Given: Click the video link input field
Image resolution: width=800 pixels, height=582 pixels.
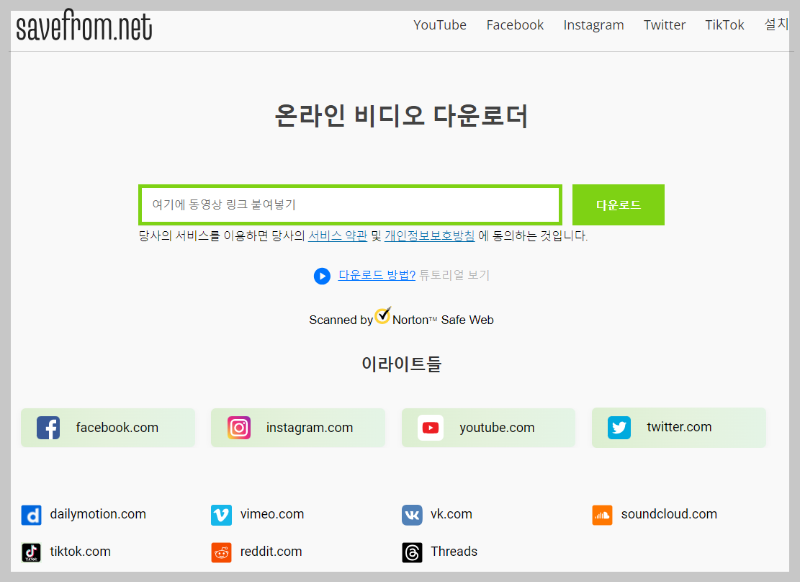Looking at the screenshot, I should (x=349, y=204).
